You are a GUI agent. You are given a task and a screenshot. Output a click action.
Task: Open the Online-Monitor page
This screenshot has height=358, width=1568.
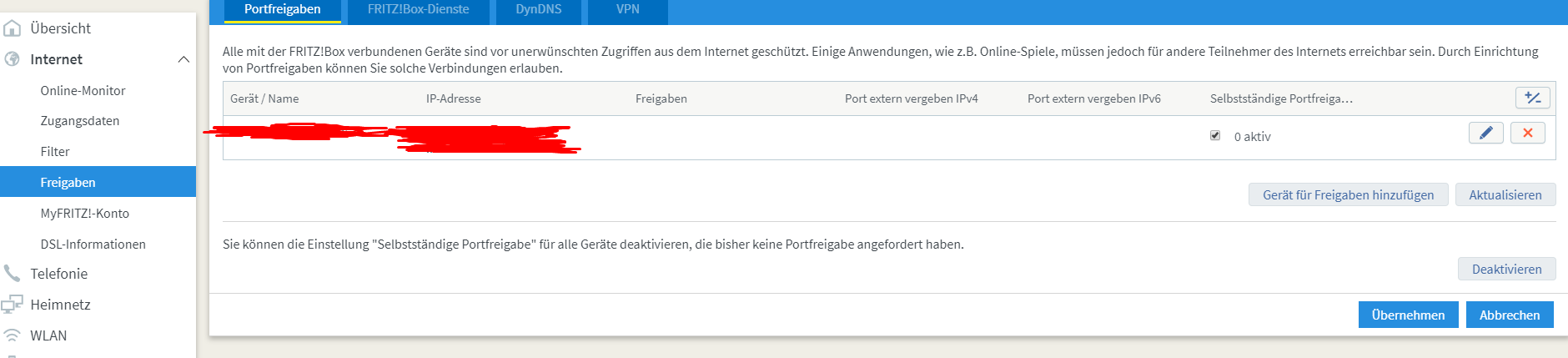(x=83, y=90)
